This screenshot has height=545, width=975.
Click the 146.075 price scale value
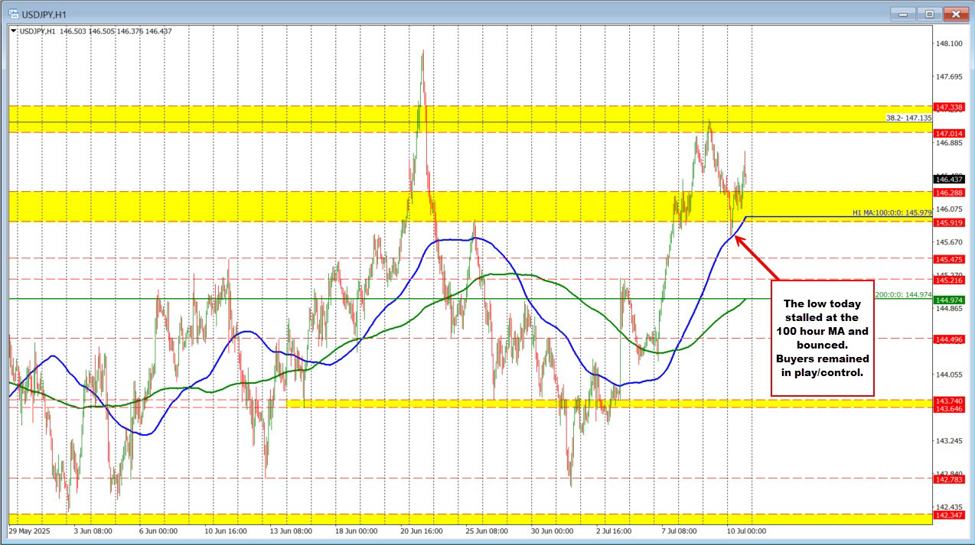[950, 209]
